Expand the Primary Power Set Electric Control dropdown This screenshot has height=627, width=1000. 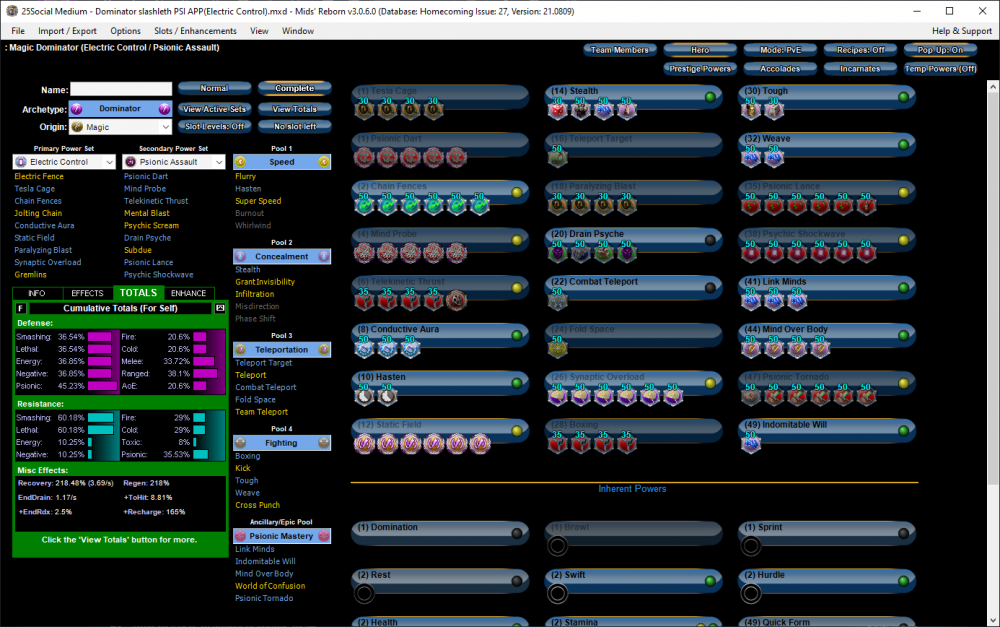click(64, 161)
